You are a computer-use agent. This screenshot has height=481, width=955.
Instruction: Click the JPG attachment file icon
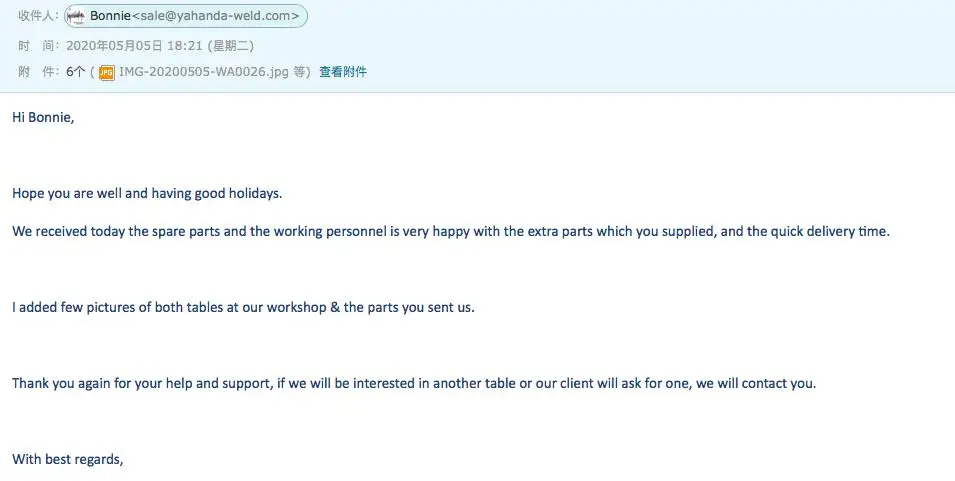(x=107, y=72)
